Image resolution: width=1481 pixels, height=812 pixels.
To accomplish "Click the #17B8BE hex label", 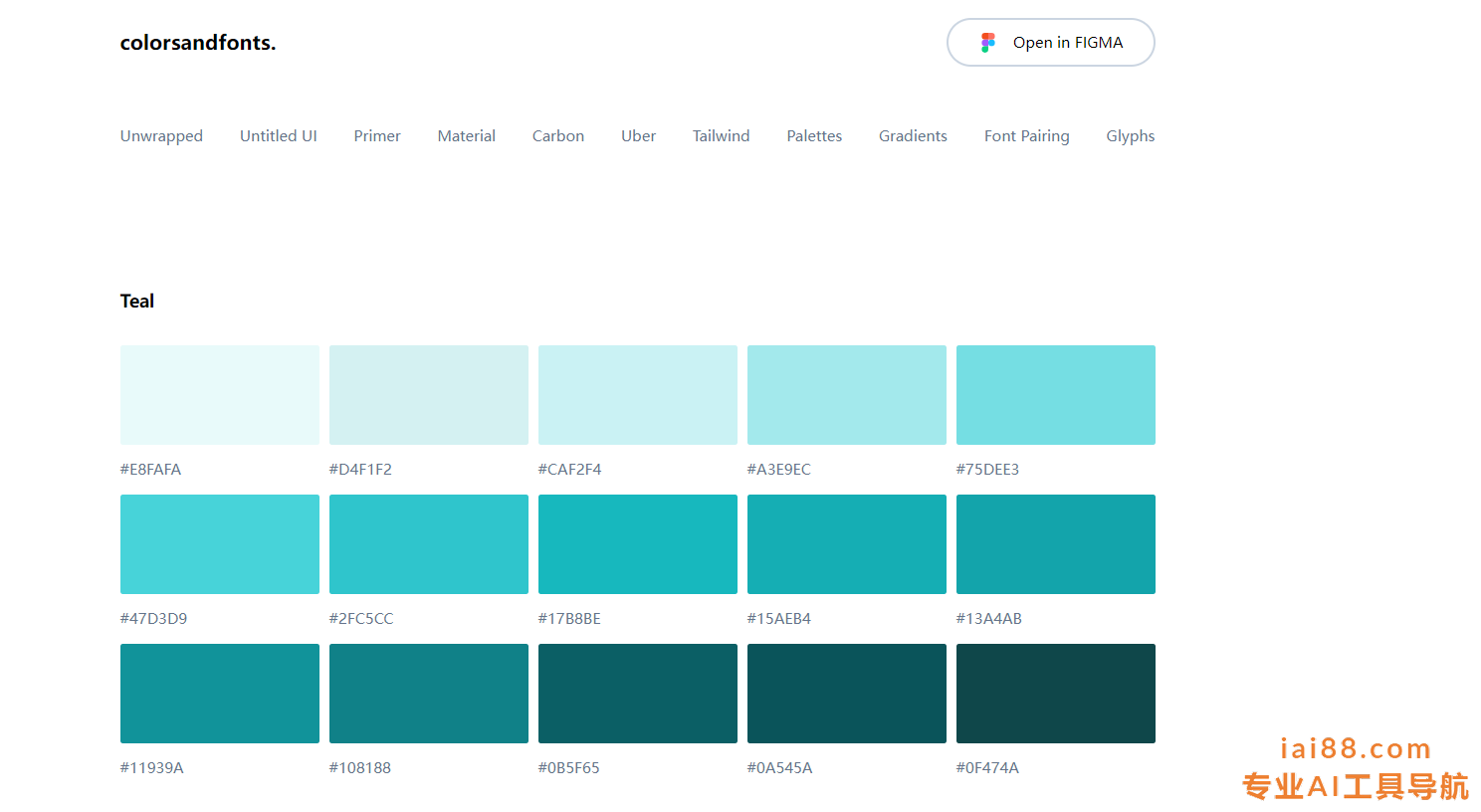I will coord(569,619).
